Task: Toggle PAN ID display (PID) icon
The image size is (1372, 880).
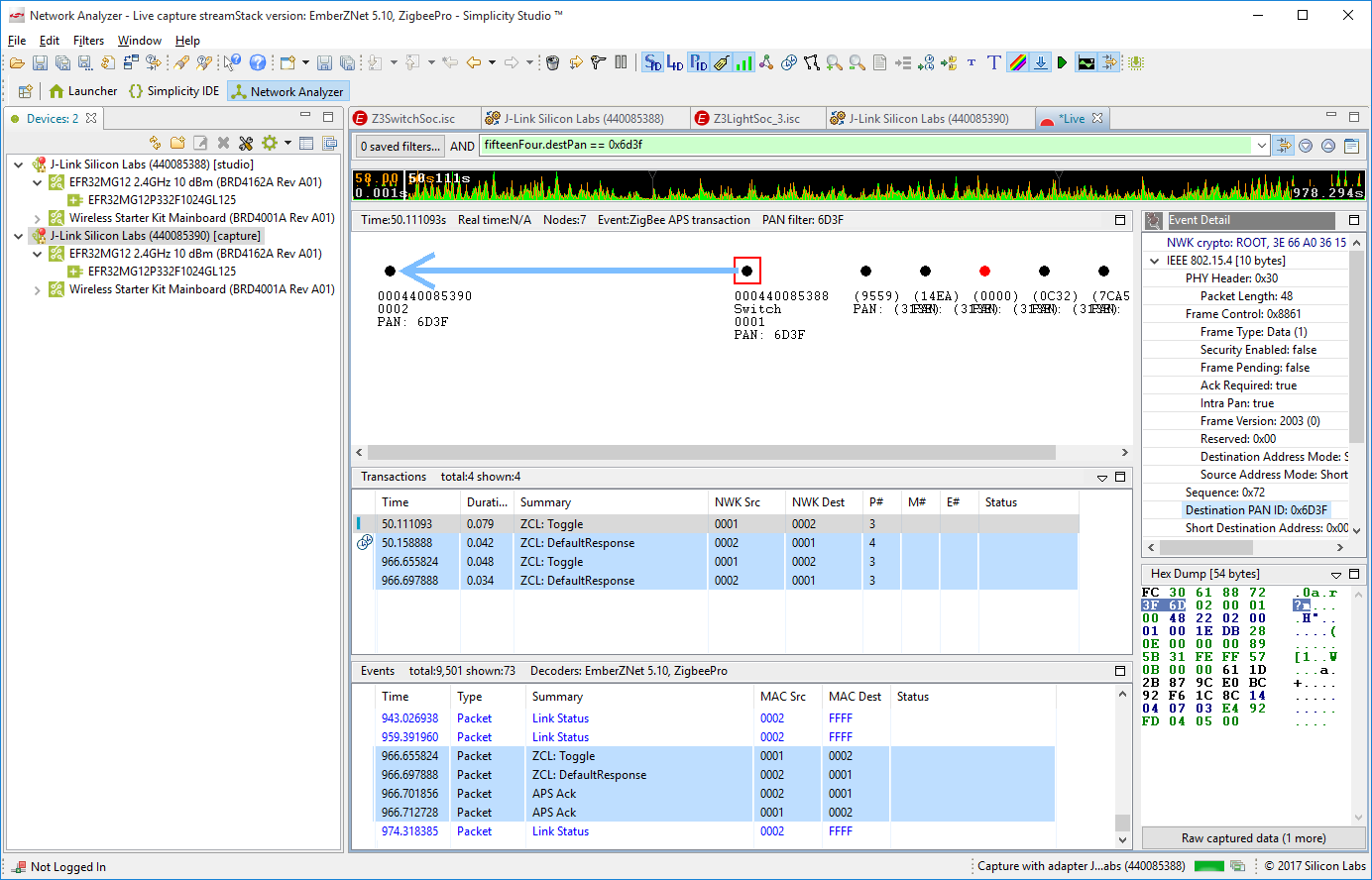Action: tap(698, 62)
